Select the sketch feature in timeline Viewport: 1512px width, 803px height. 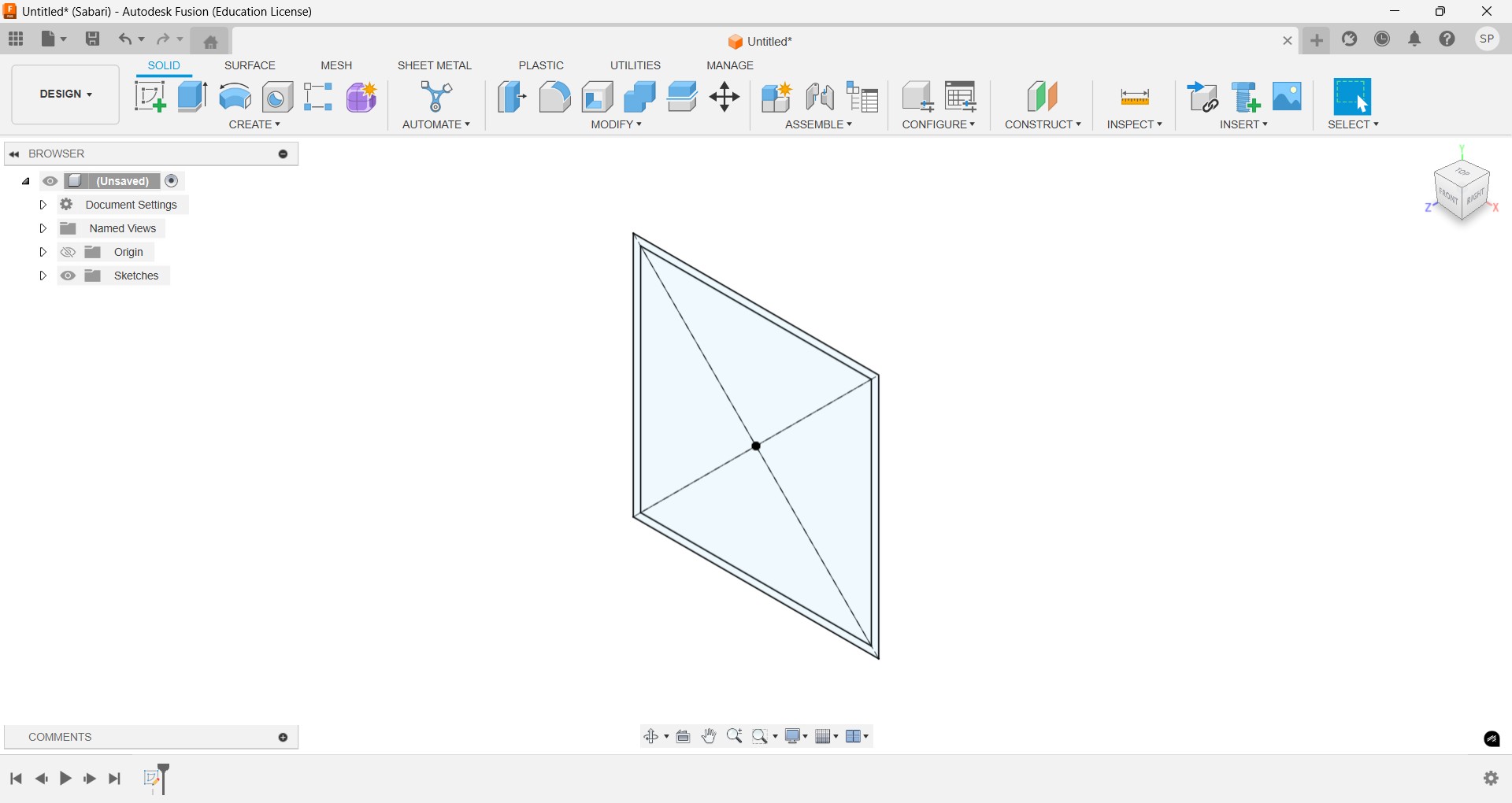coord(153,779)
